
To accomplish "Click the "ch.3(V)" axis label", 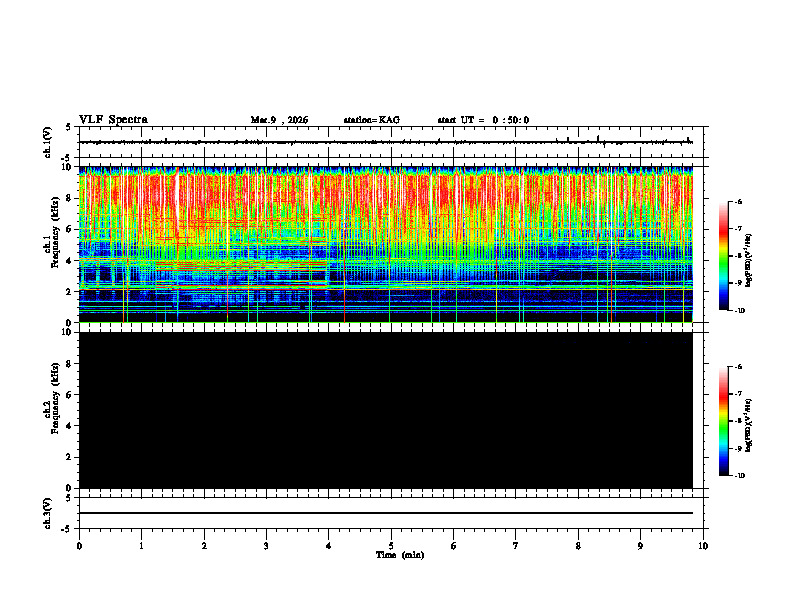I will click(48, 513).
